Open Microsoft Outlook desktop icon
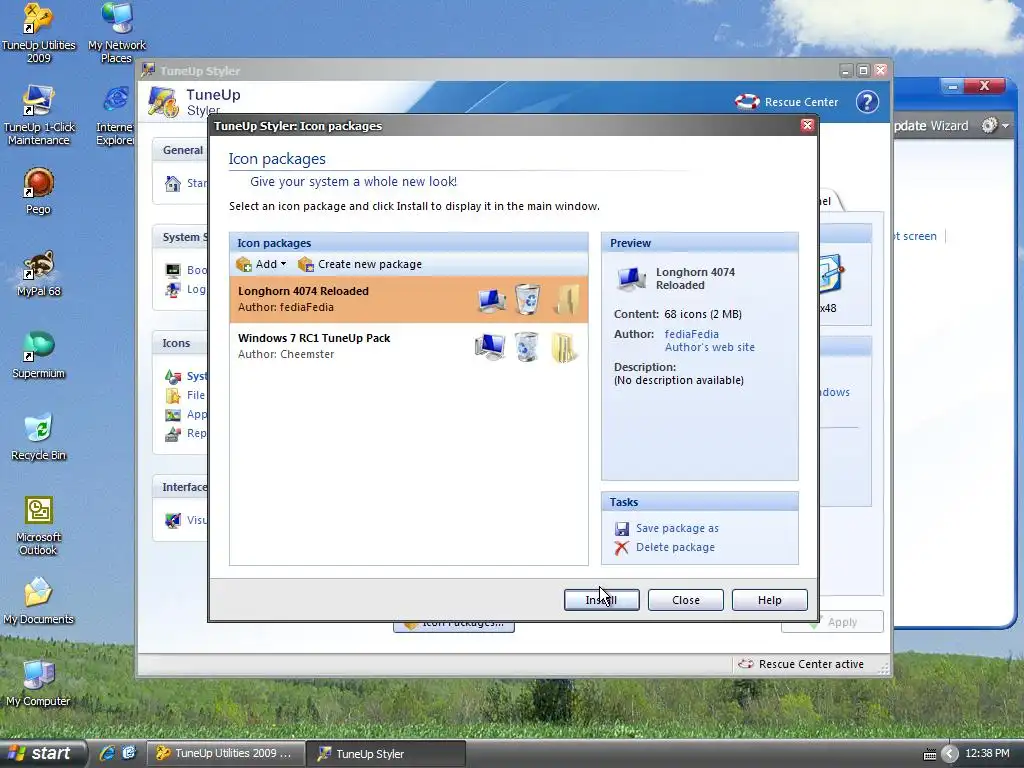 pyautogui.click(x=39, y=526)
